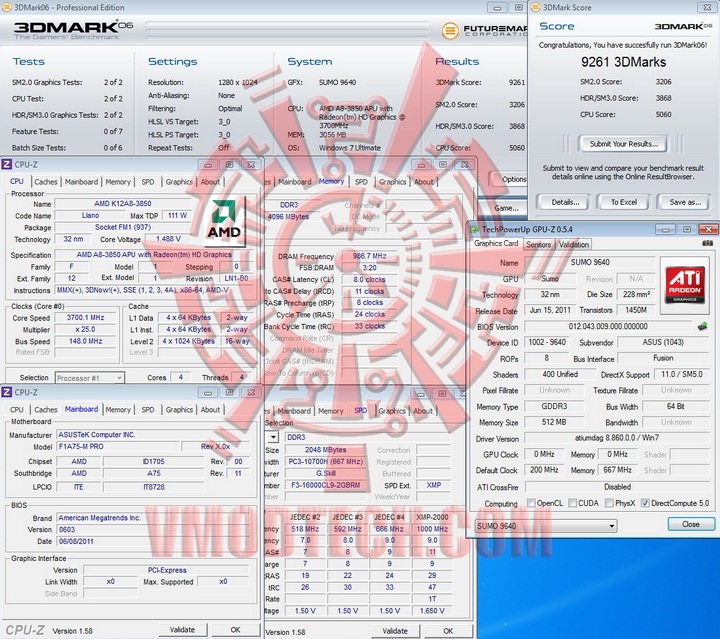
Task: Open the About tab in the top CPU-Z window
Action: tap(210, 182)
